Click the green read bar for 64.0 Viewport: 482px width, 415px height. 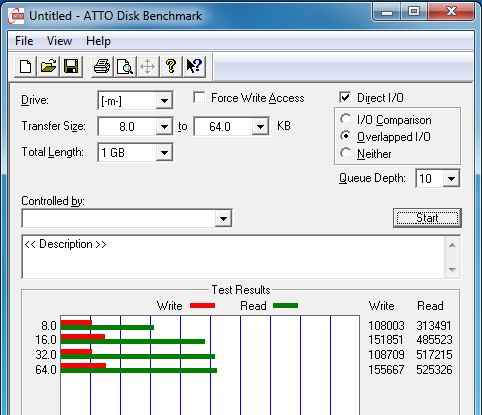(139, 370)
